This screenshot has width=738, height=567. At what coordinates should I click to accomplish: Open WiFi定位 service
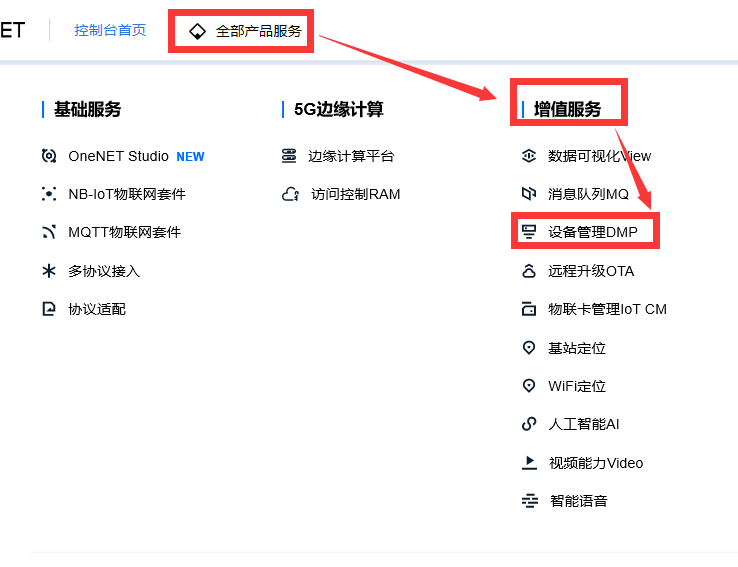(577, 386)
